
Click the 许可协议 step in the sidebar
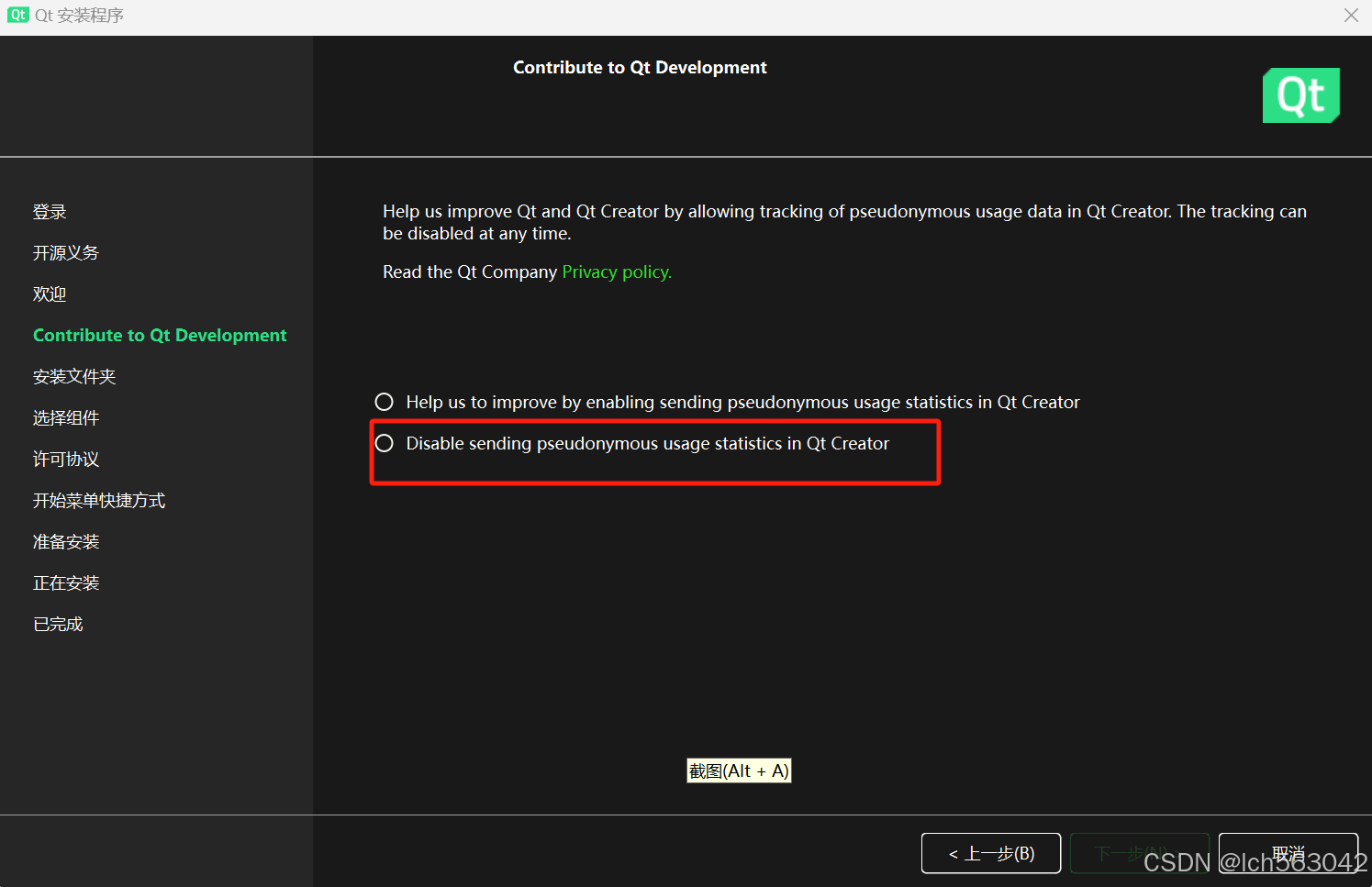[66, 460]
